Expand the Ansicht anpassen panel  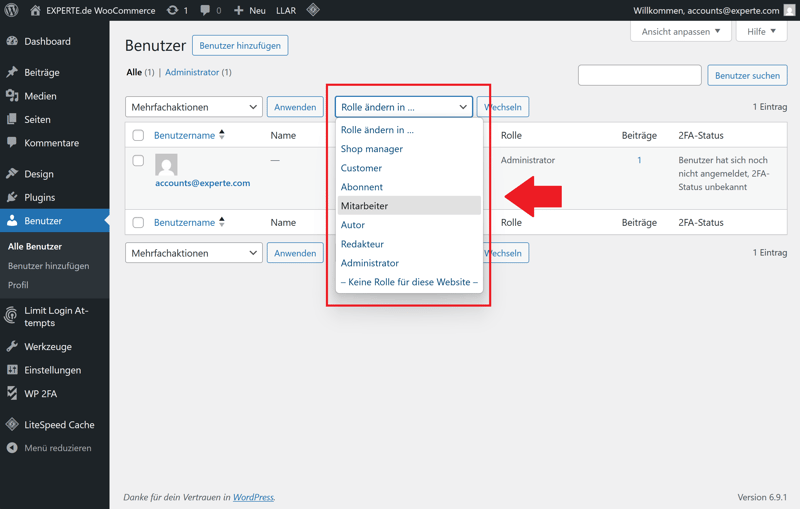tap(680, 32)
